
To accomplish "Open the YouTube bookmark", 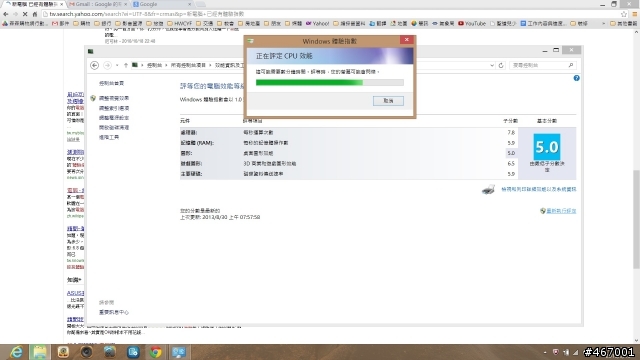I will (472, 24).
